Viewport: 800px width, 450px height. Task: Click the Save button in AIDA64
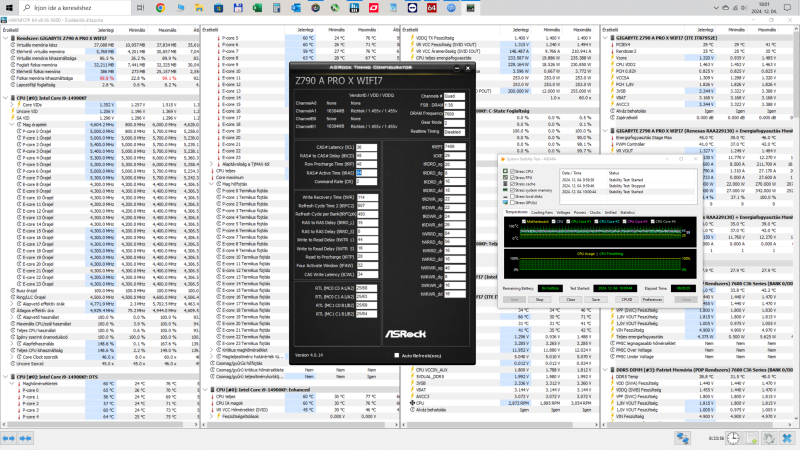tap(595, 299)
